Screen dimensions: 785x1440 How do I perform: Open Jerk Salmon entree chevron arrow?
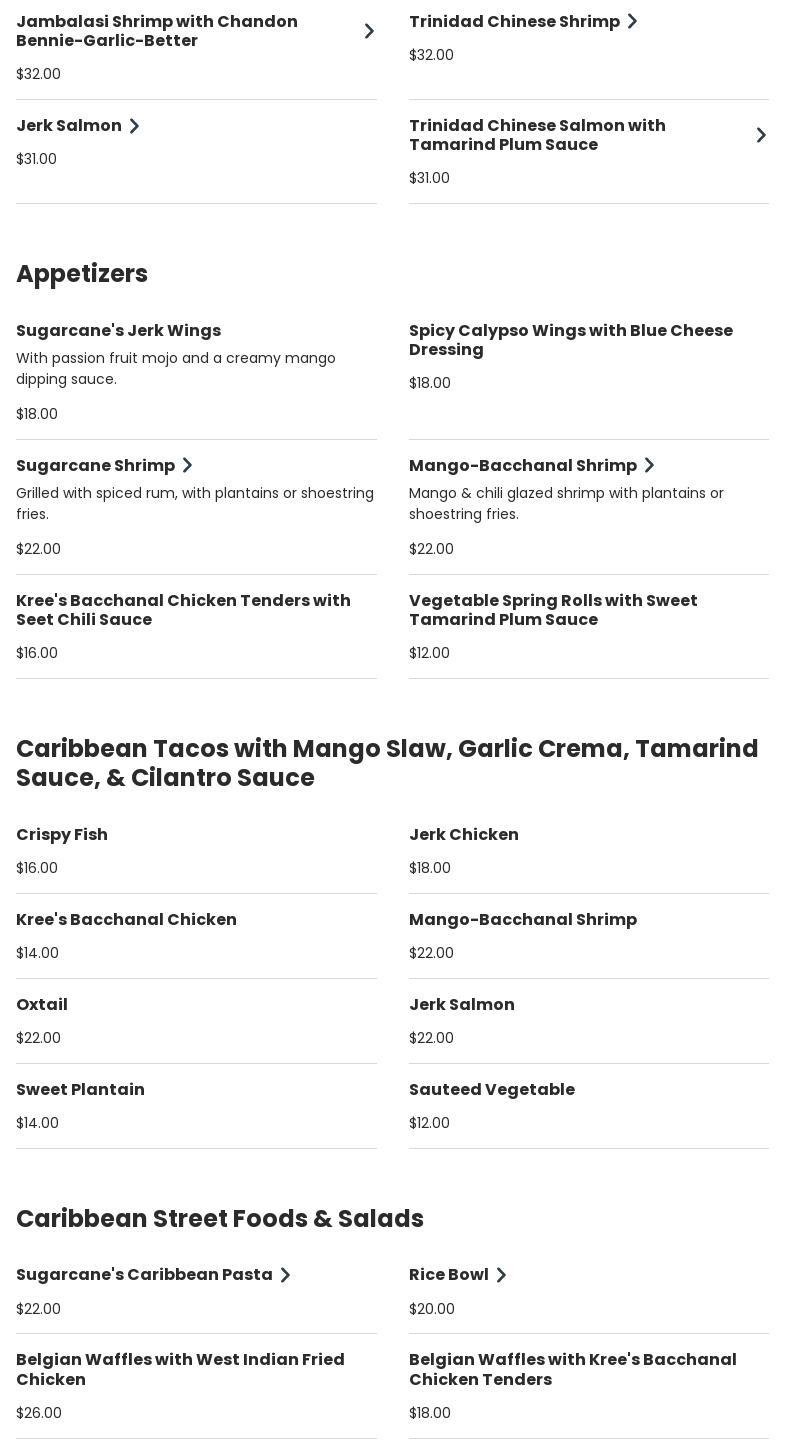(x=134, y=126)
